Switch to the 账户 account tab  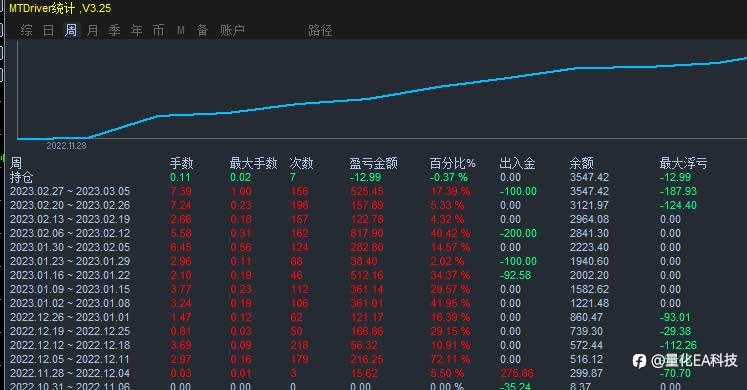click(x=232, y=31)
